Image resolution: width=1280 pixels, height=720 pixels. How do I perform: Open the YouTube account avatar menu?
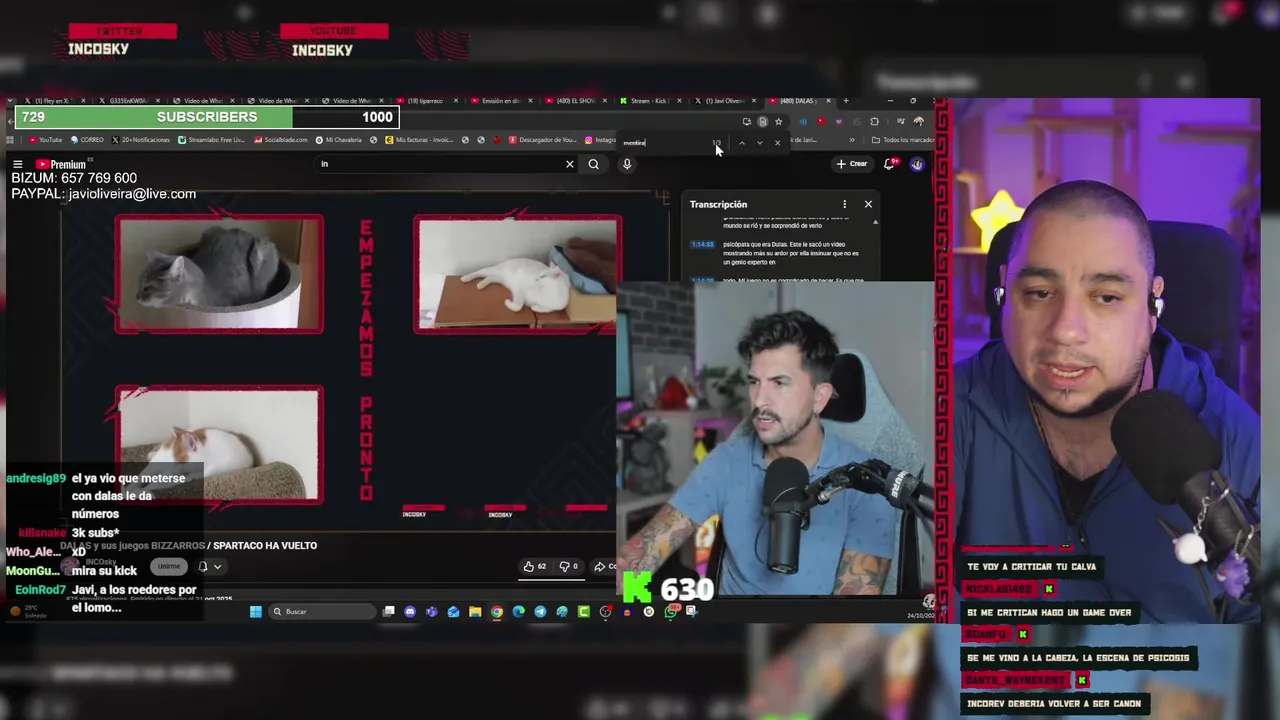(917, 164)
